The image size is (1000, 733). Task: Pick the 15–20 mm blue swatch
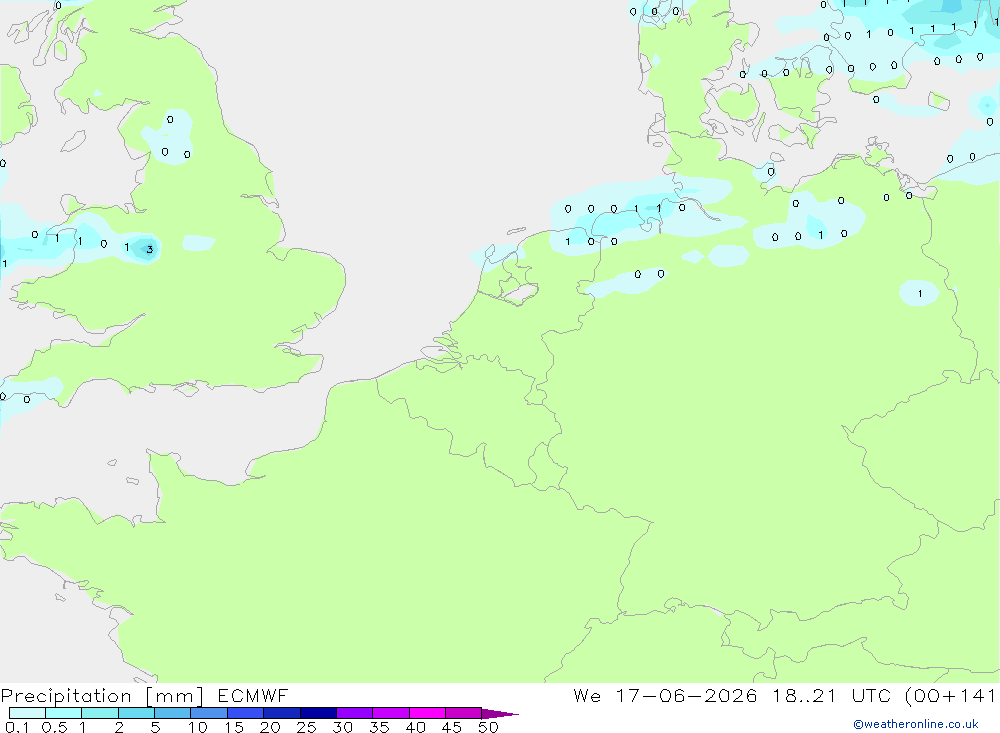click(x=245, y=713)
